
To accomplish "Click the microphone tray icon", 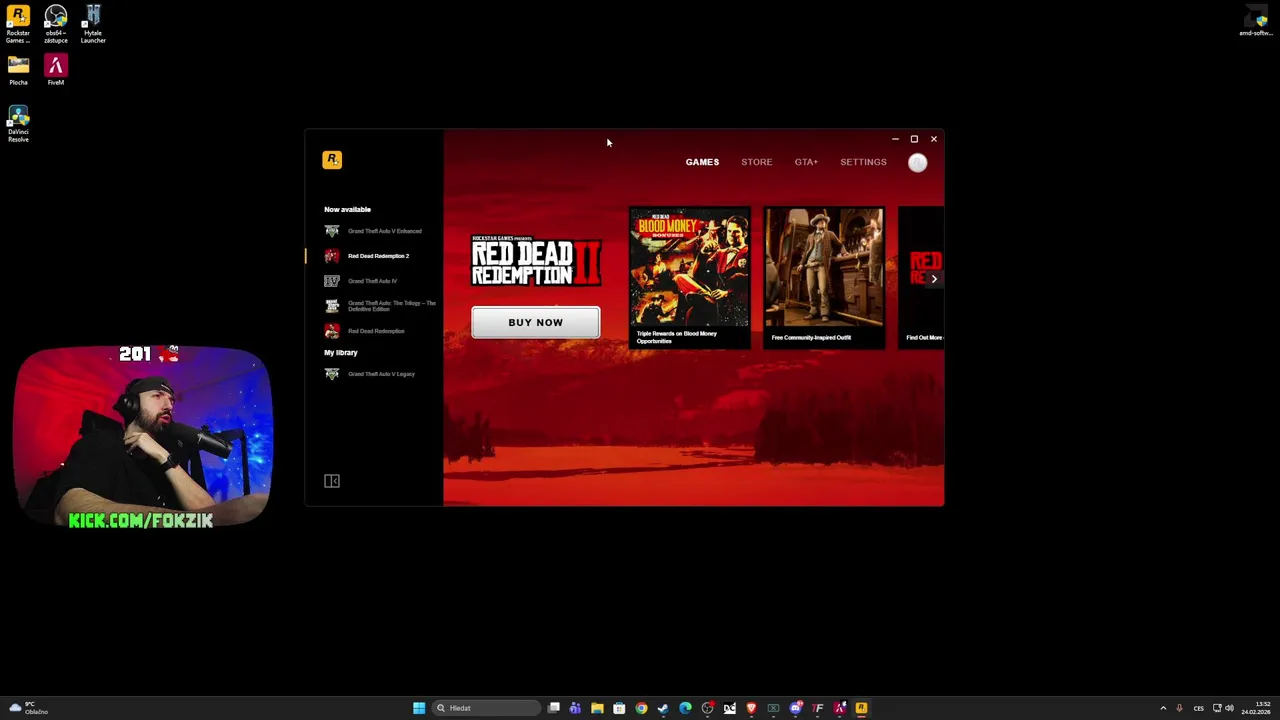I will (x=1179, y=708).
